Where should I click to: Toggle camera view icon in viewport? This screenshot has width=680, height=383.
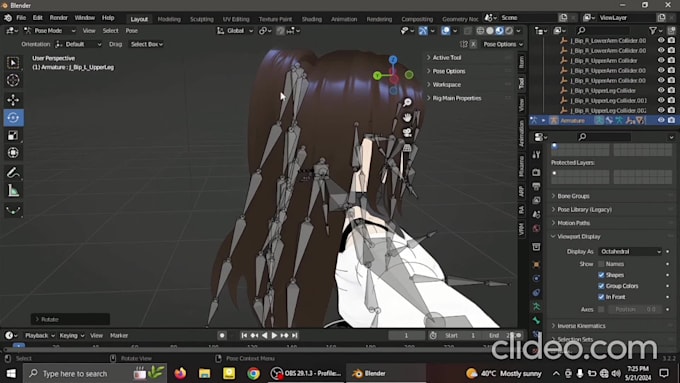[407, 133]
